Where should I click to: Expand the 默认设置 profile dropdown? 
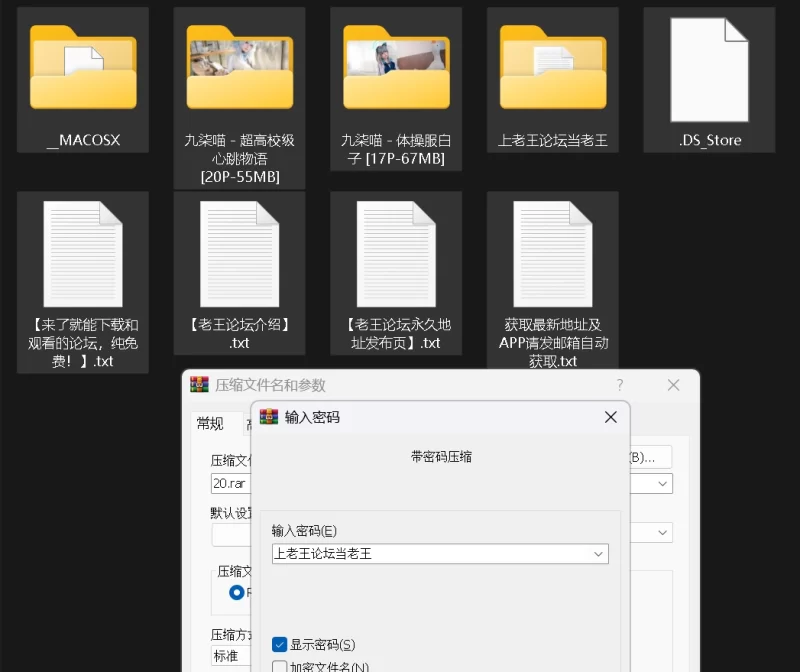[x=663, y=533]
